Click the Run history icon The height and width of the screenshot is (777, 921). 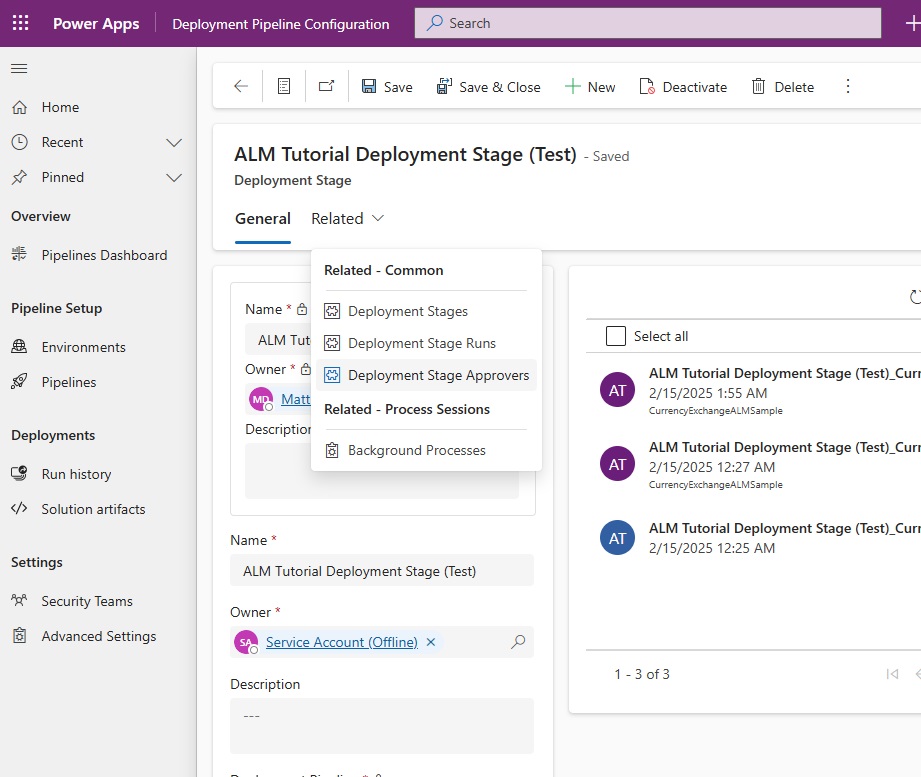point(19,473)
